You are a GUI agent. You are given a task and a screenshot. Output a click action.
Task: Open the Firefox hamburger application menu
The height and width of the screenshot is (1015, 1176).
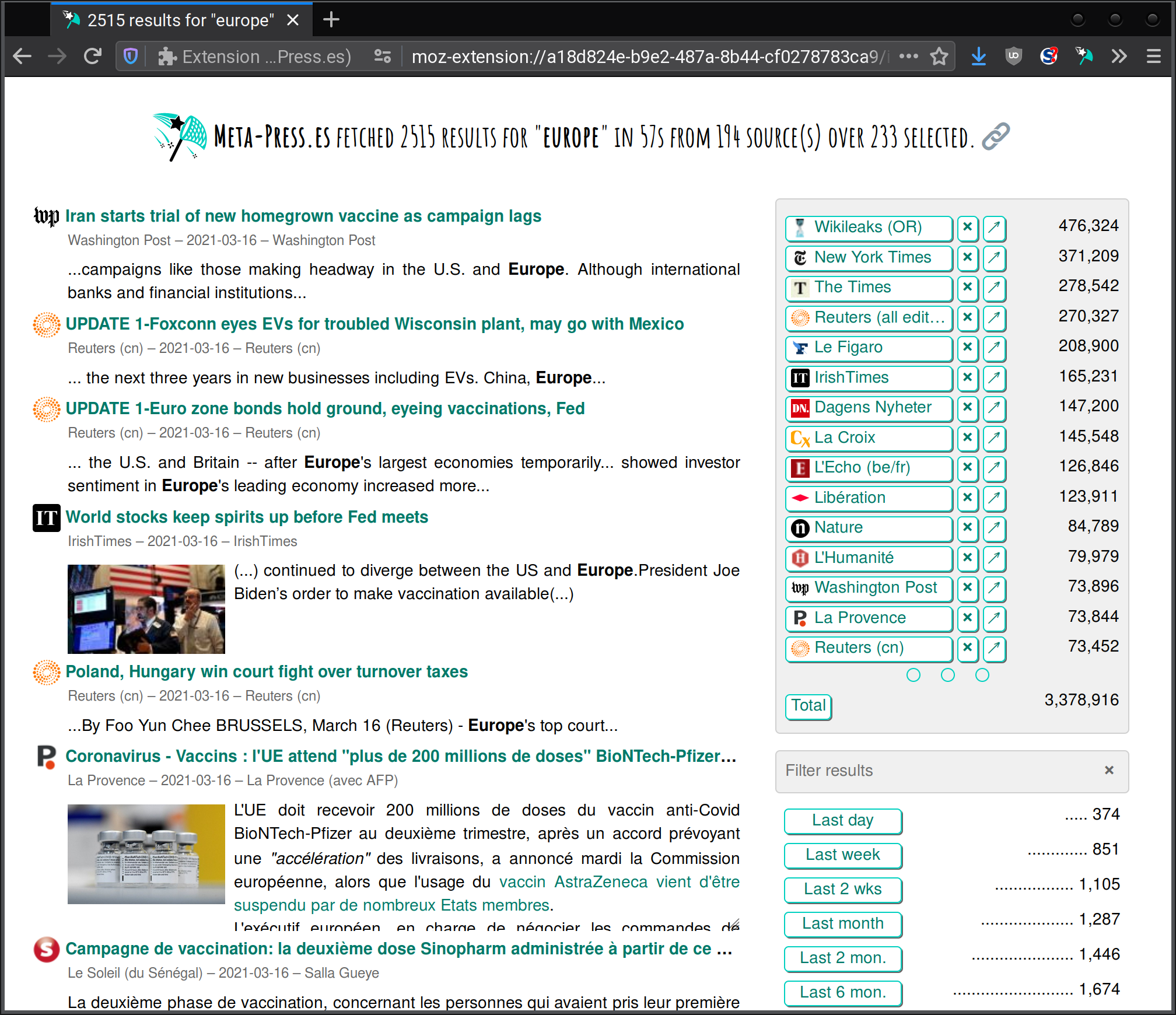click(1153, 57)
